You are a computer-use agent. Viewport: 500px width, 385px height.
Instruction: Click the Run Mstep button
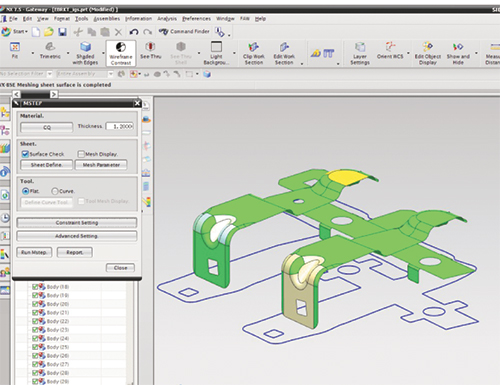click(34, 252)
